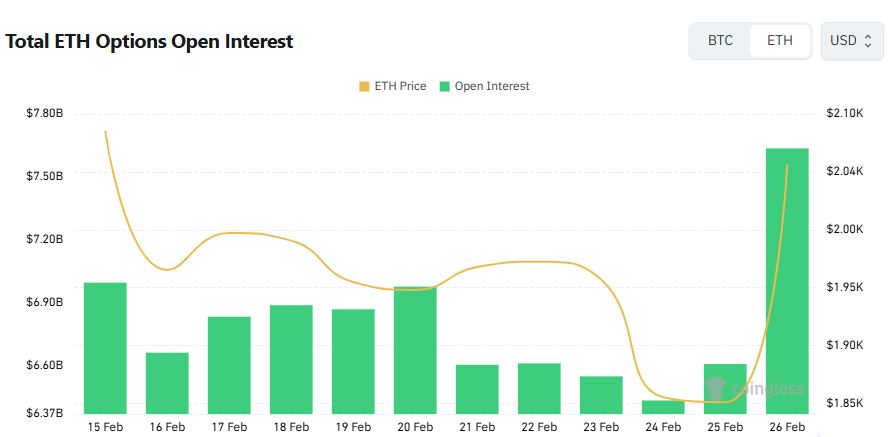The image size is (889, 437).
Task: Click the Open Interest legend label
Action: point(492,87)
